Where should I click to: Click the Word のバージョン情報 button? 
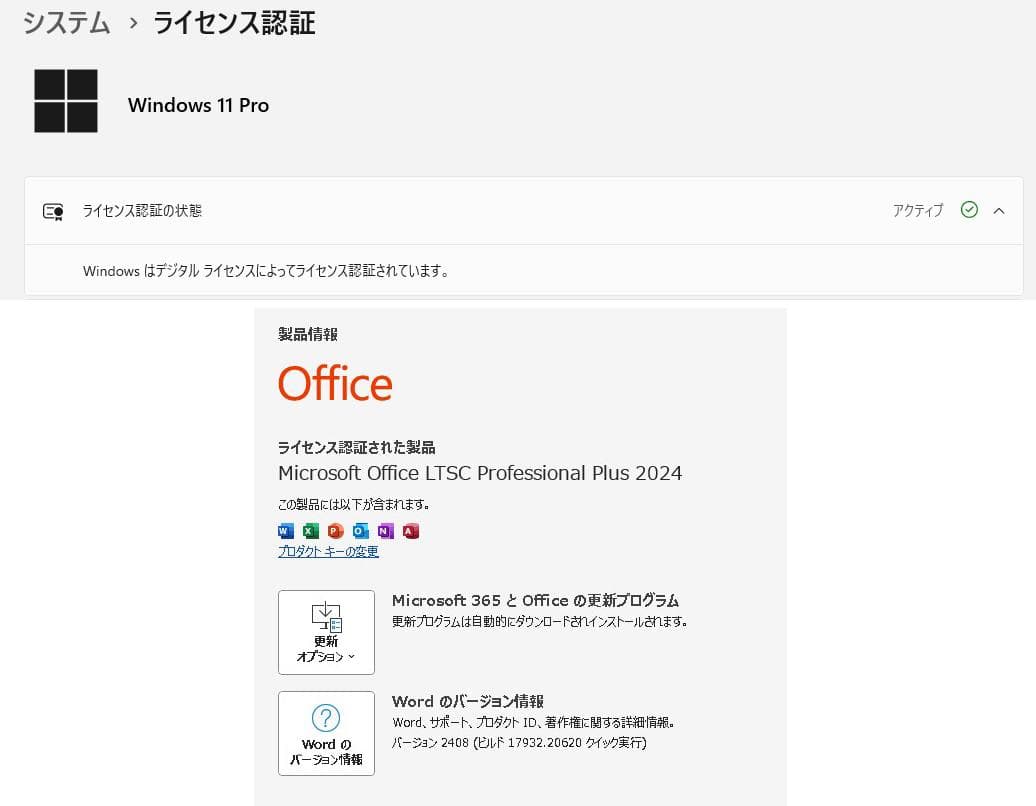[326, 733]
